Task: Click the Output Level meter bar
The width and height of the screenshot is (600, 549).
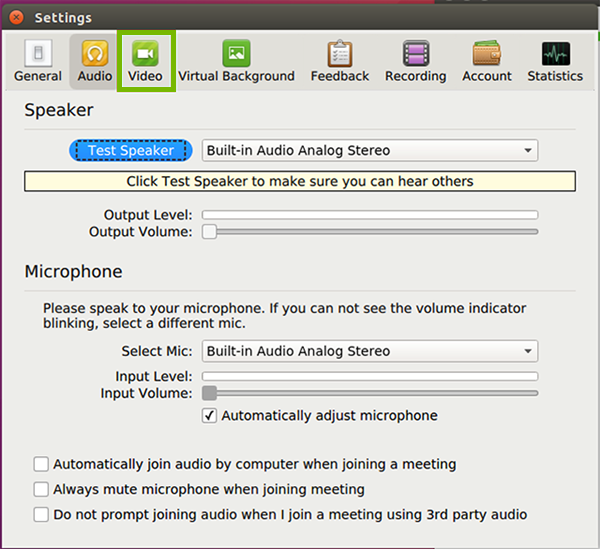Action: 370,215
